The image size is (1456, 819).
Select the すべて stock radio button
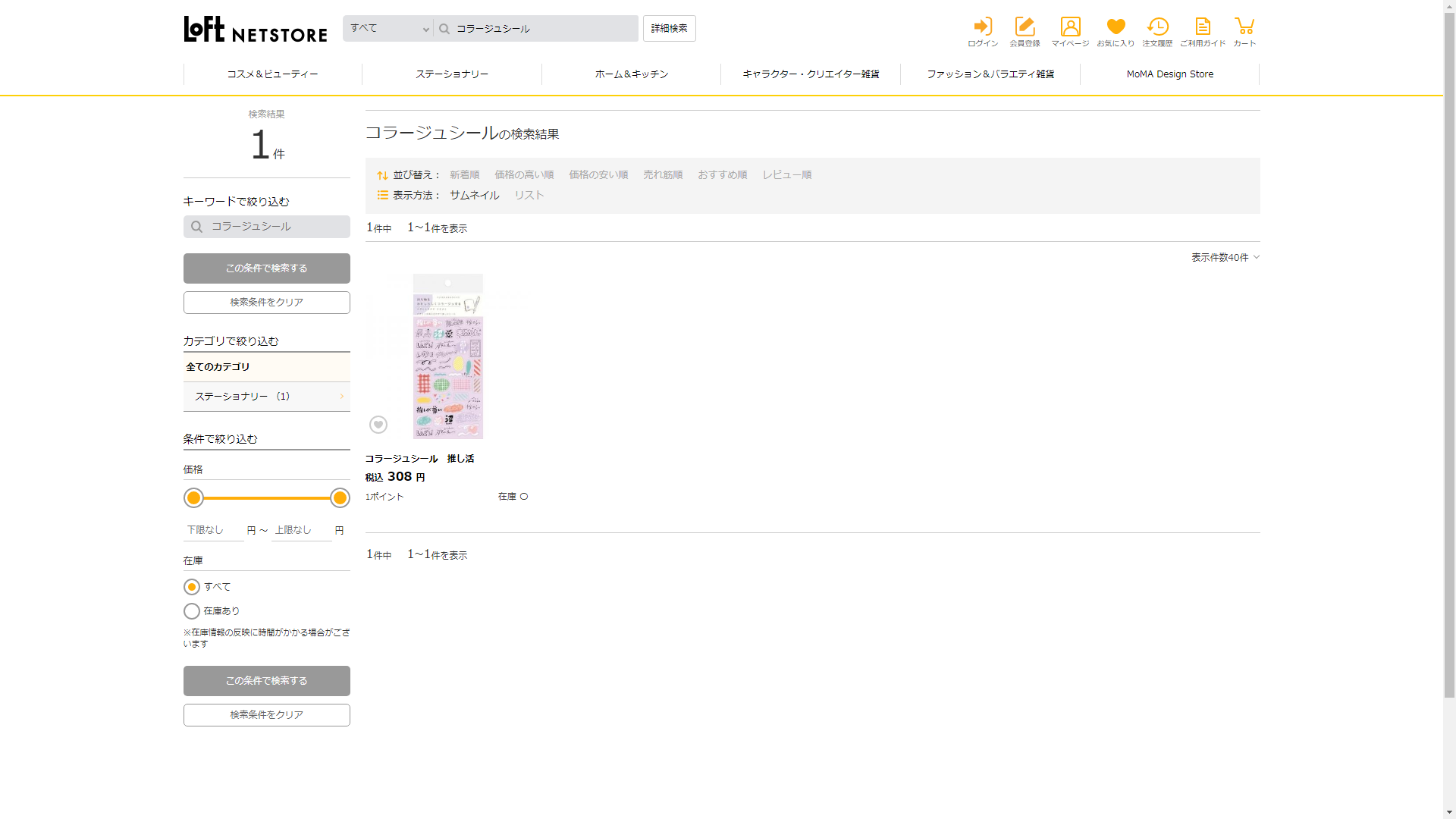click(x=192, y=587)
